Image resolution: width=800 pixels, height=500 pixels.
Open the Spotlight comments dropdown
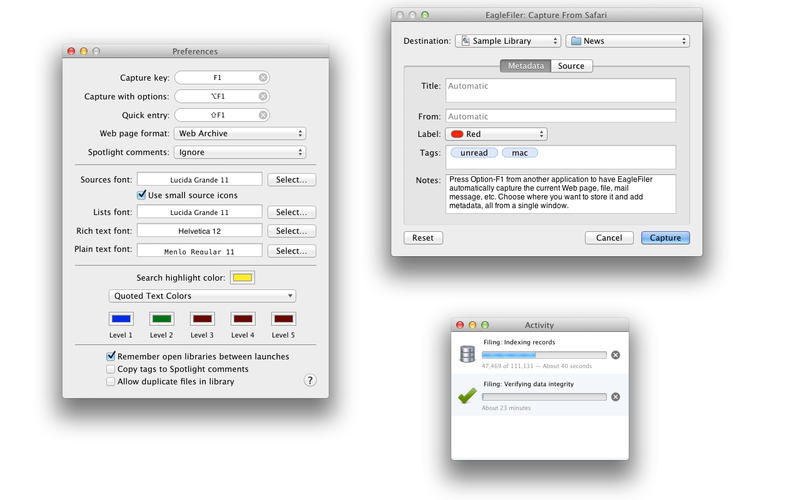(240, 153)
